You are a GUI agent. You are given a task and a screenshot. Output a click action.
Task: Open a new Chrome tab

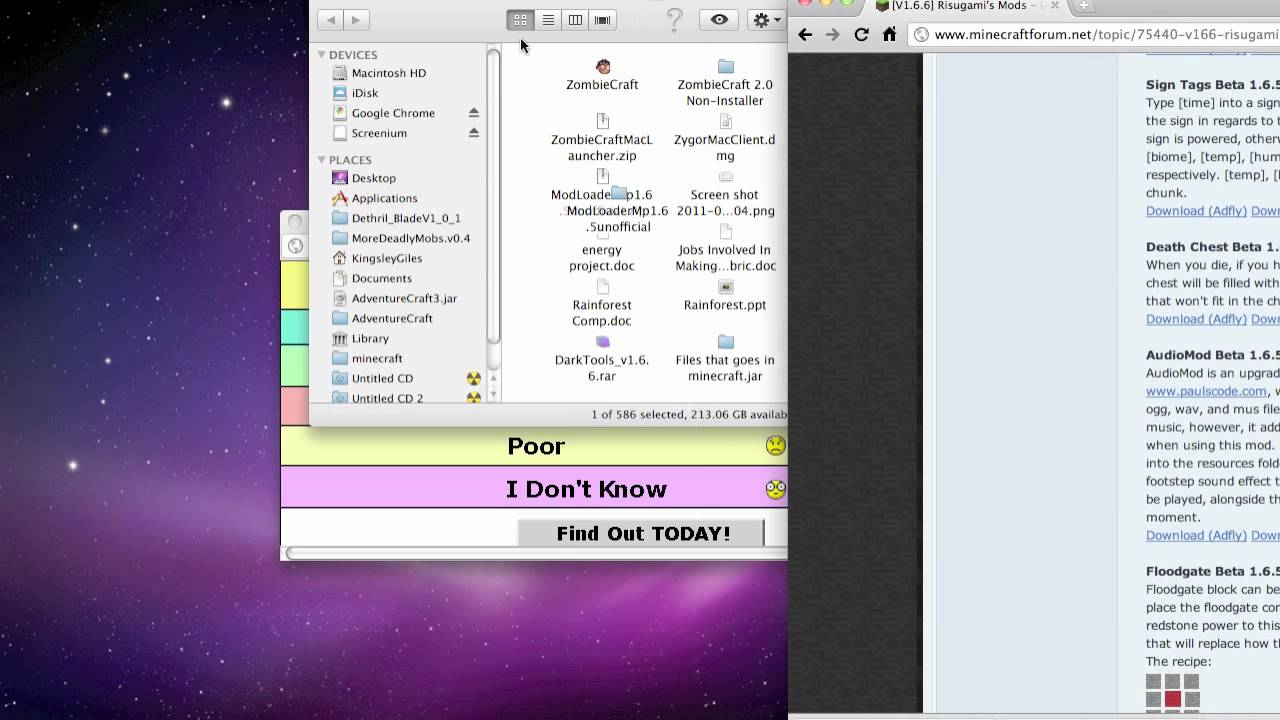pos(1083,5)
